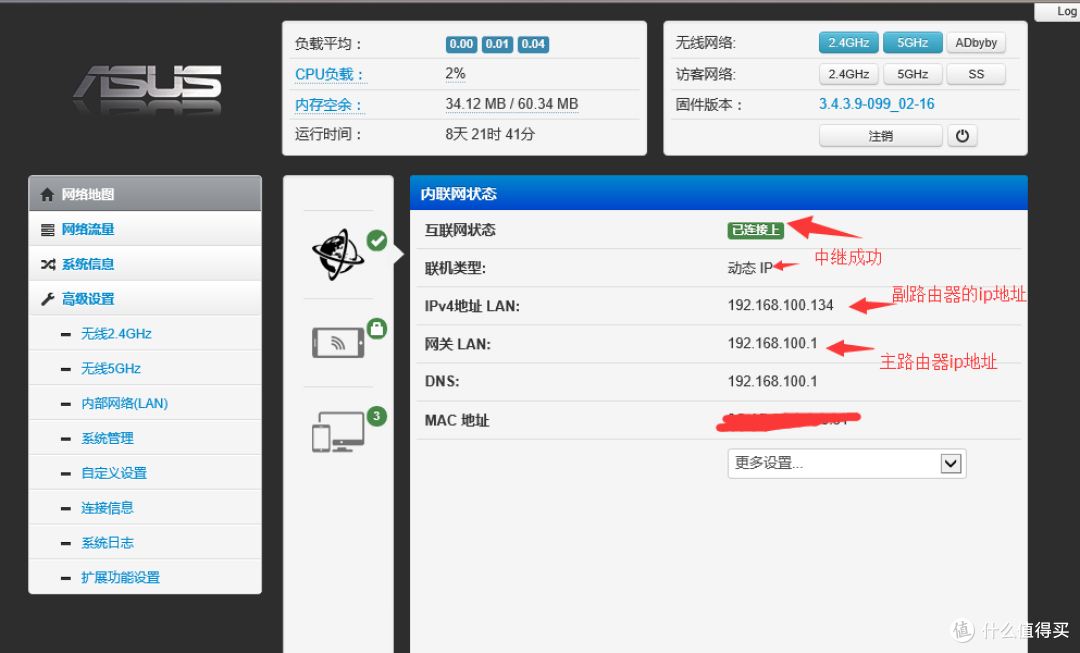Toggle the 2.4GHz wireless network button
This screenshot has width=1080, height=653.
click(849, 43)
